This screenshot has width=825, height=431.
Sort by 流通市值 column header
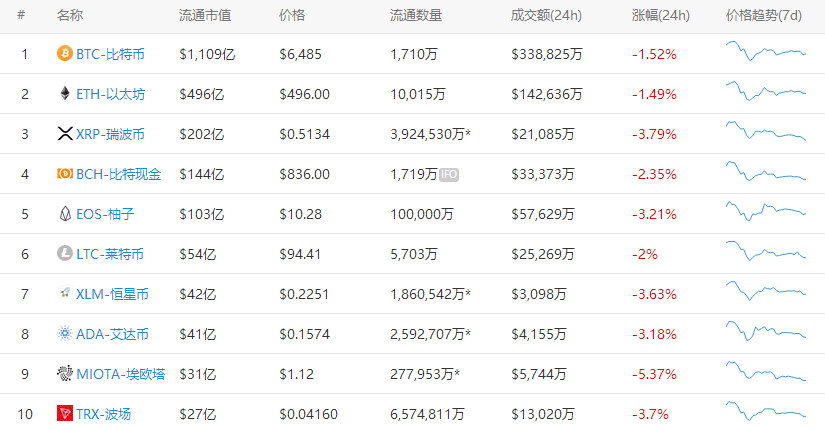tap(205, 15)
